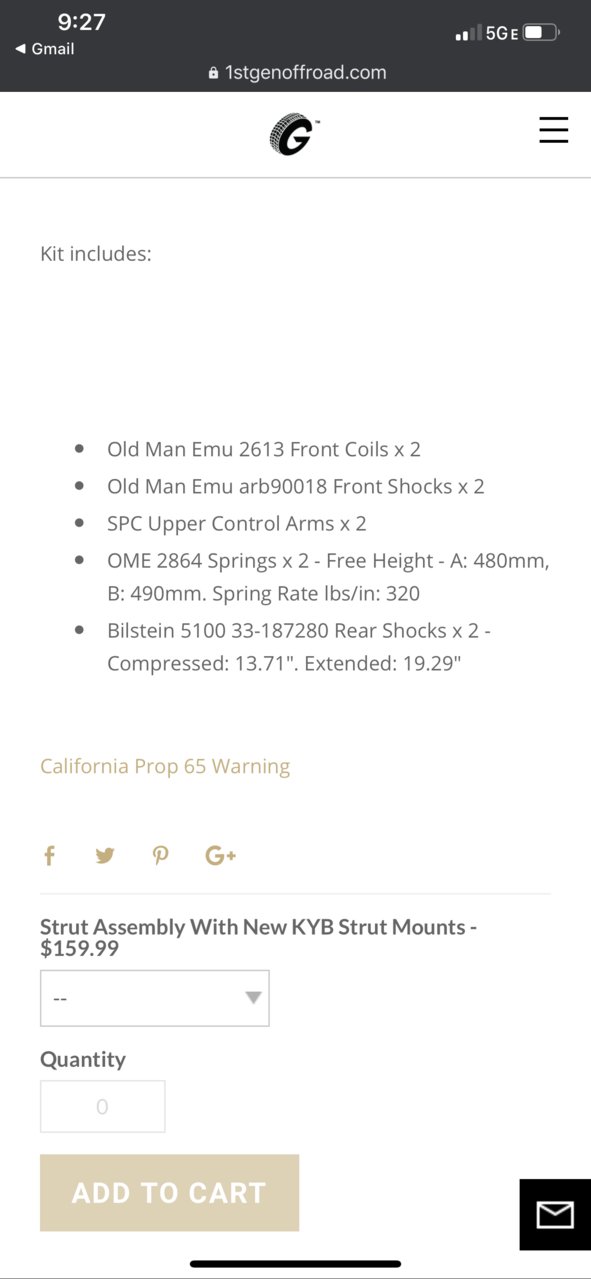591x1279 pixels.
Task: Share on Twitter bird icon
Action: [x=105, y=855]
